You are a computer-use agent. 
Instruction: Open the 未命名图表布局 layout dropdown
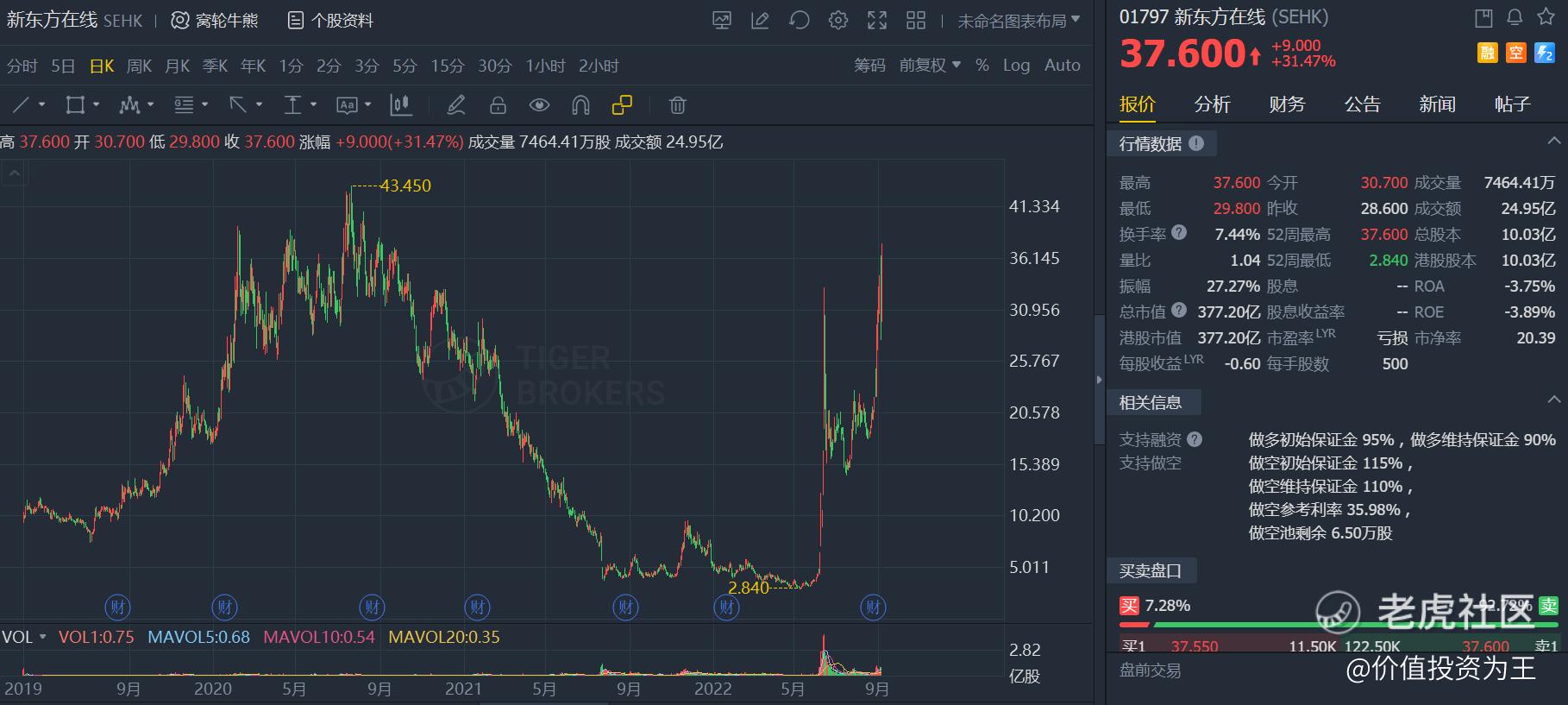point(1019,21)
